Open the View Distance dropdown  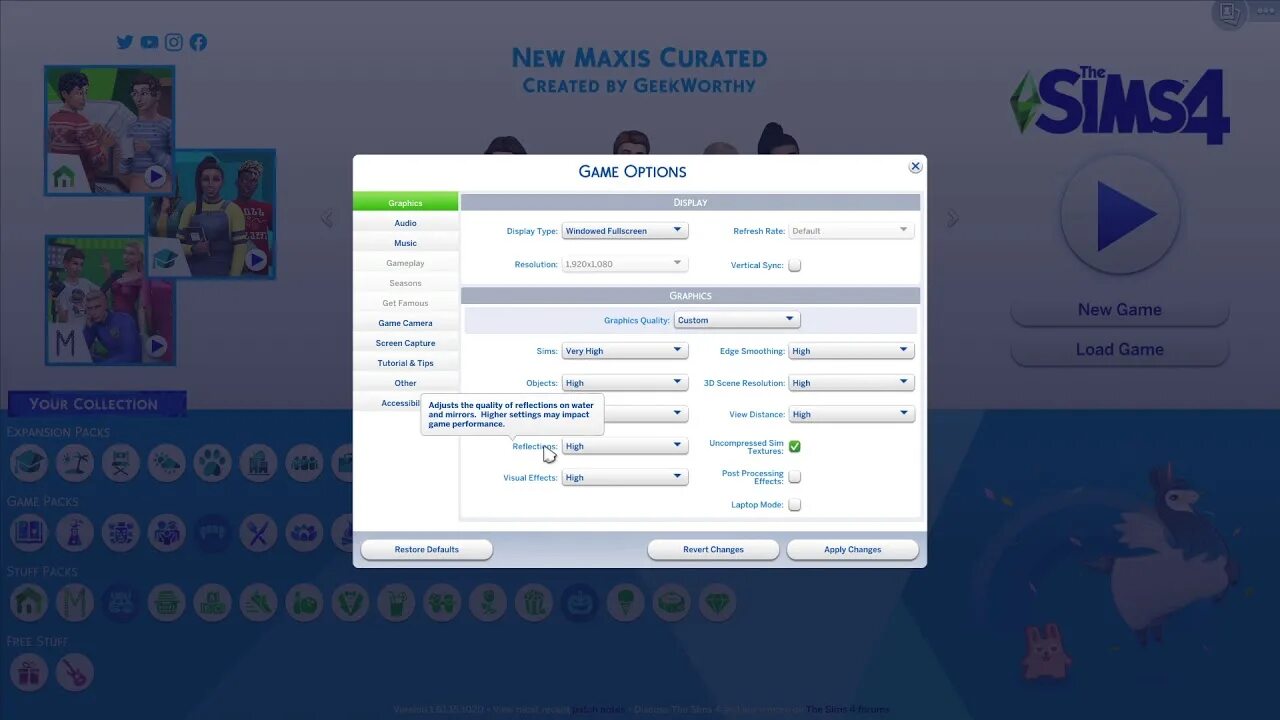[851, 414]
